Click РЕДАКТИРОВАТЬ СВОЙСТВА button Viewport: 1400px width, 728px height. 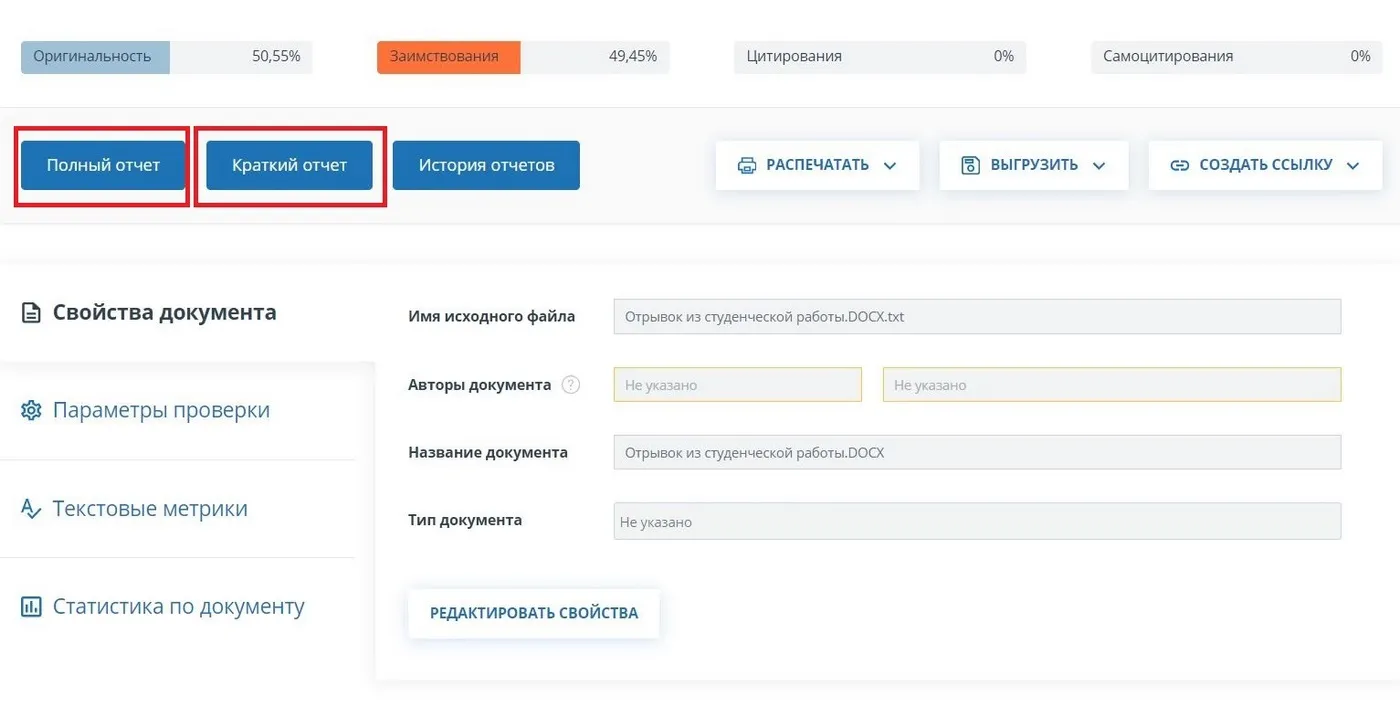(534, 613)
